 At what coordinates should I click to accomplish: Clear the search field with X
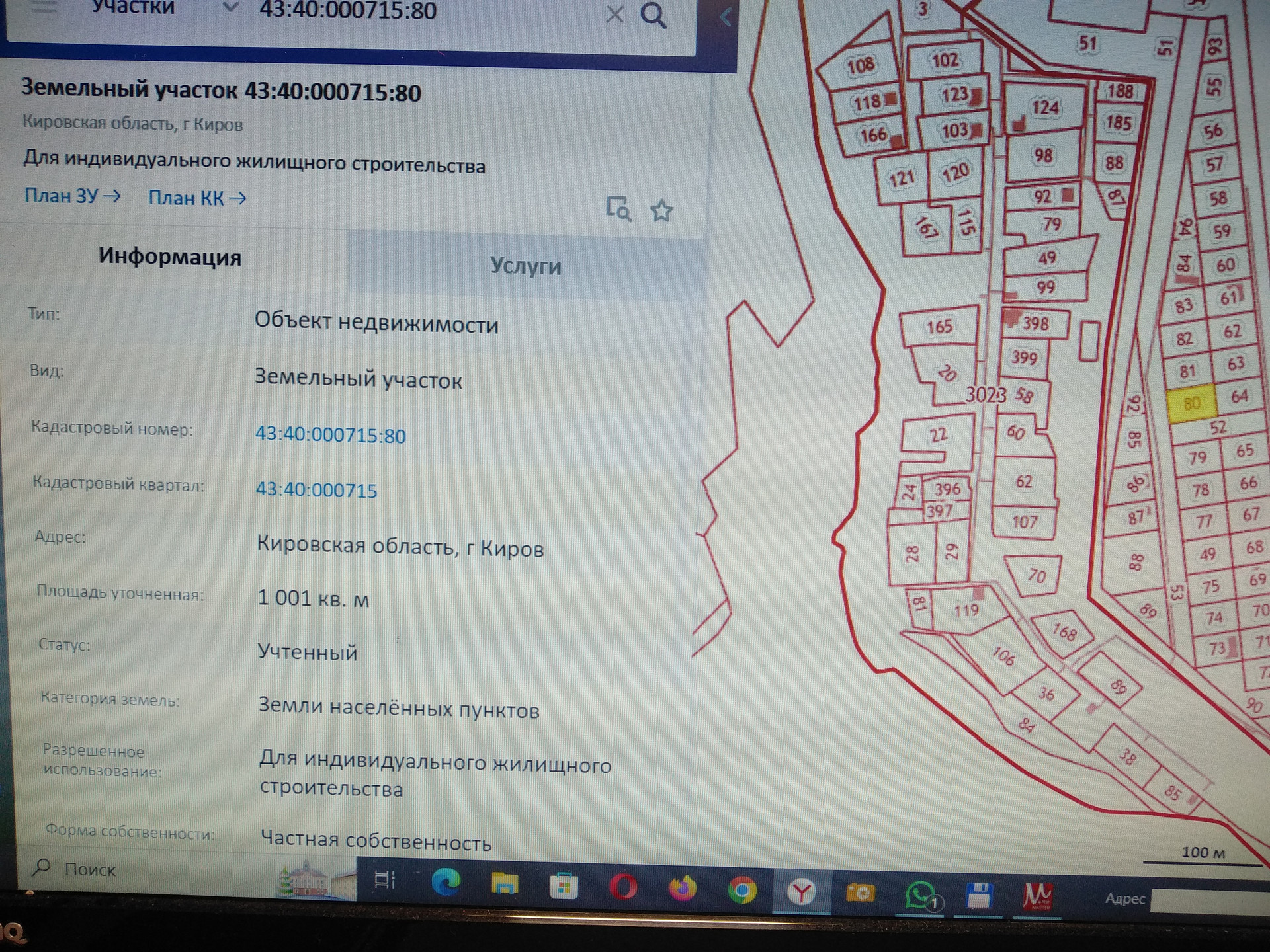tap(614, 14)
